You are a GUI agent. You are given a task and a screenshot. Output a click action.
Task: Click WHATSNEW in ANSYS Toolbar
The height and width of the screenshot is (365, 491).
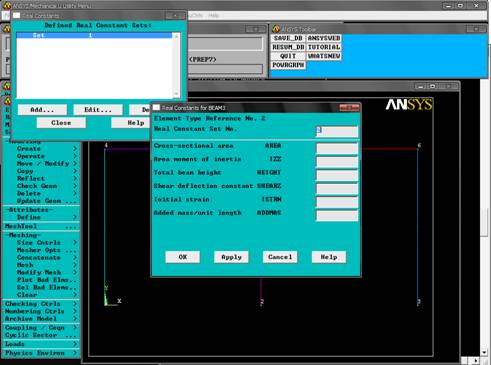(324, 56)
